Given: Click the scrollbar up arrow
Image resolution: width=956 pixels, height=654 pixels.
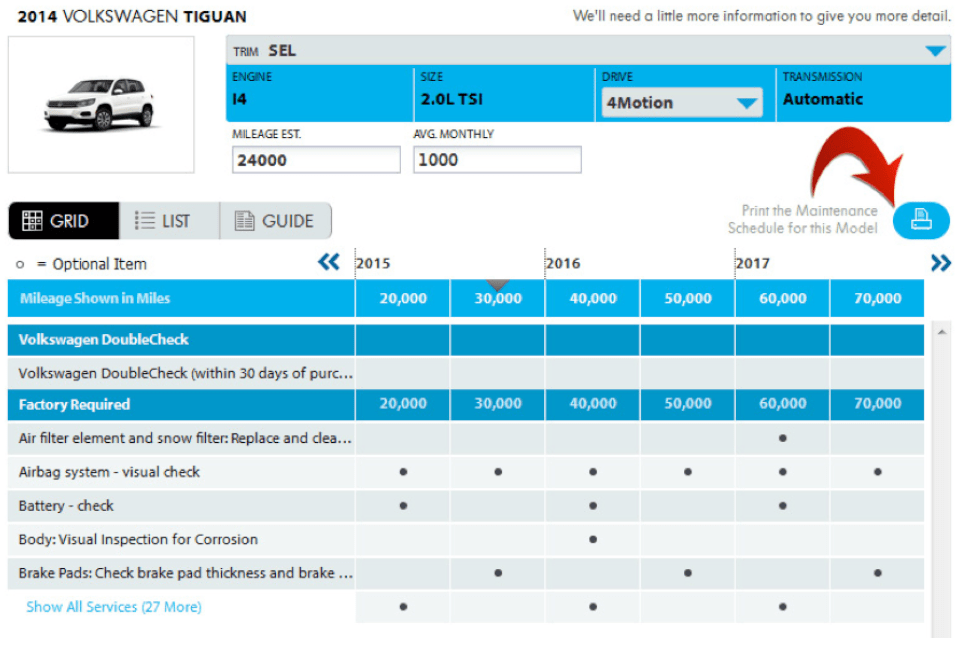Looking at the screenshot, I should click(941, 332).
